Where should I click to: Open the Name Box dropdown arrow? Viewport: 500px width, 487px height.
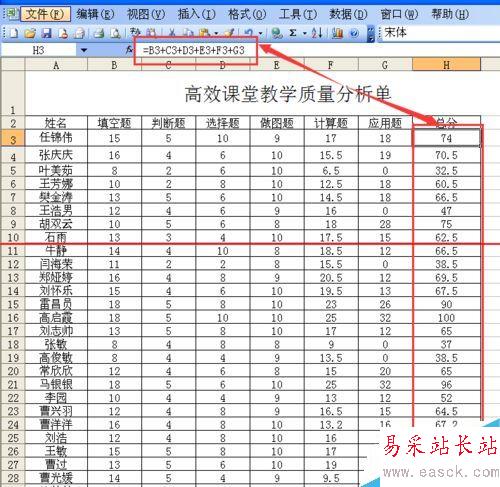pyautogui.click(x=84, y=50)
